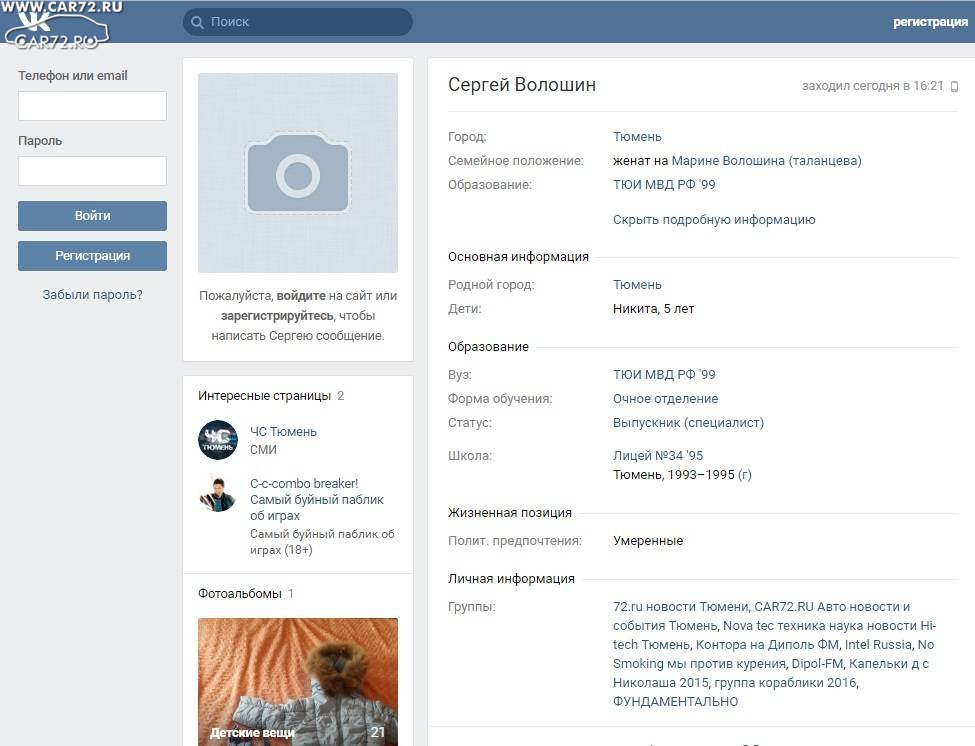Open Intel Russia group link
The width and height of the screenshot is (975, 746).
[878, 645]
